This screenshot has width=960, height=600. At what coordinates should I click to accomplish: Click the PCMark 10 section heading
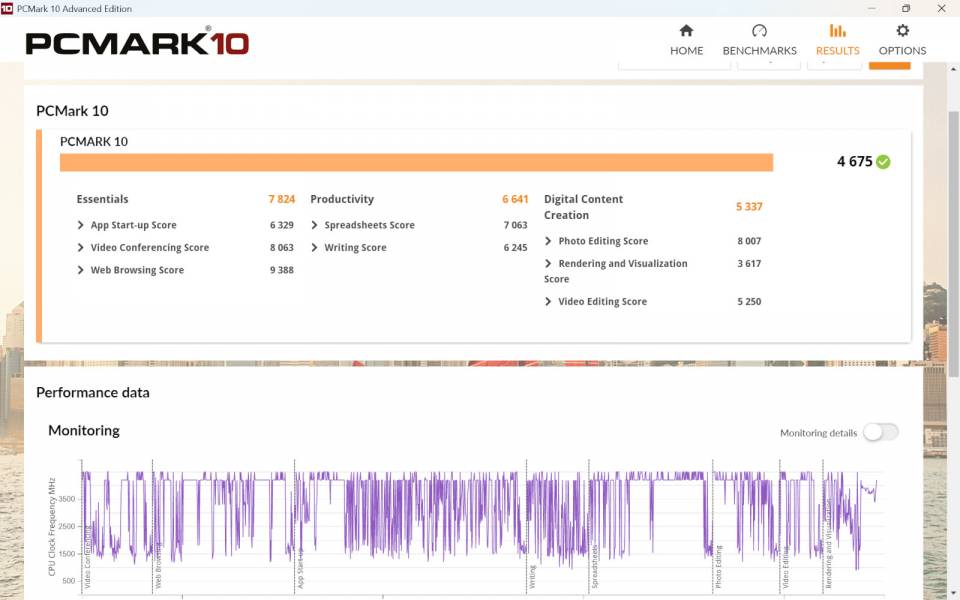72,111
